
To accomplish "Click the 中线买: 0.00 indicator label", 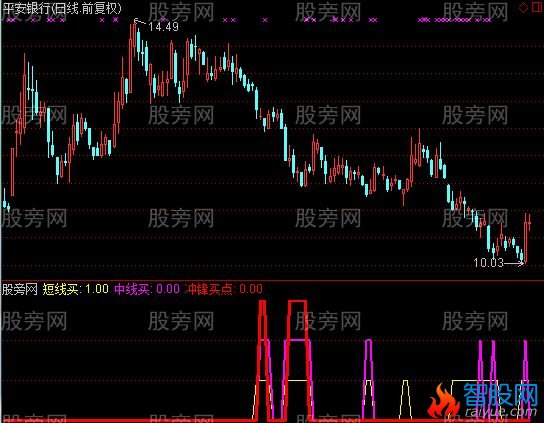I will (x=147, y=289).
